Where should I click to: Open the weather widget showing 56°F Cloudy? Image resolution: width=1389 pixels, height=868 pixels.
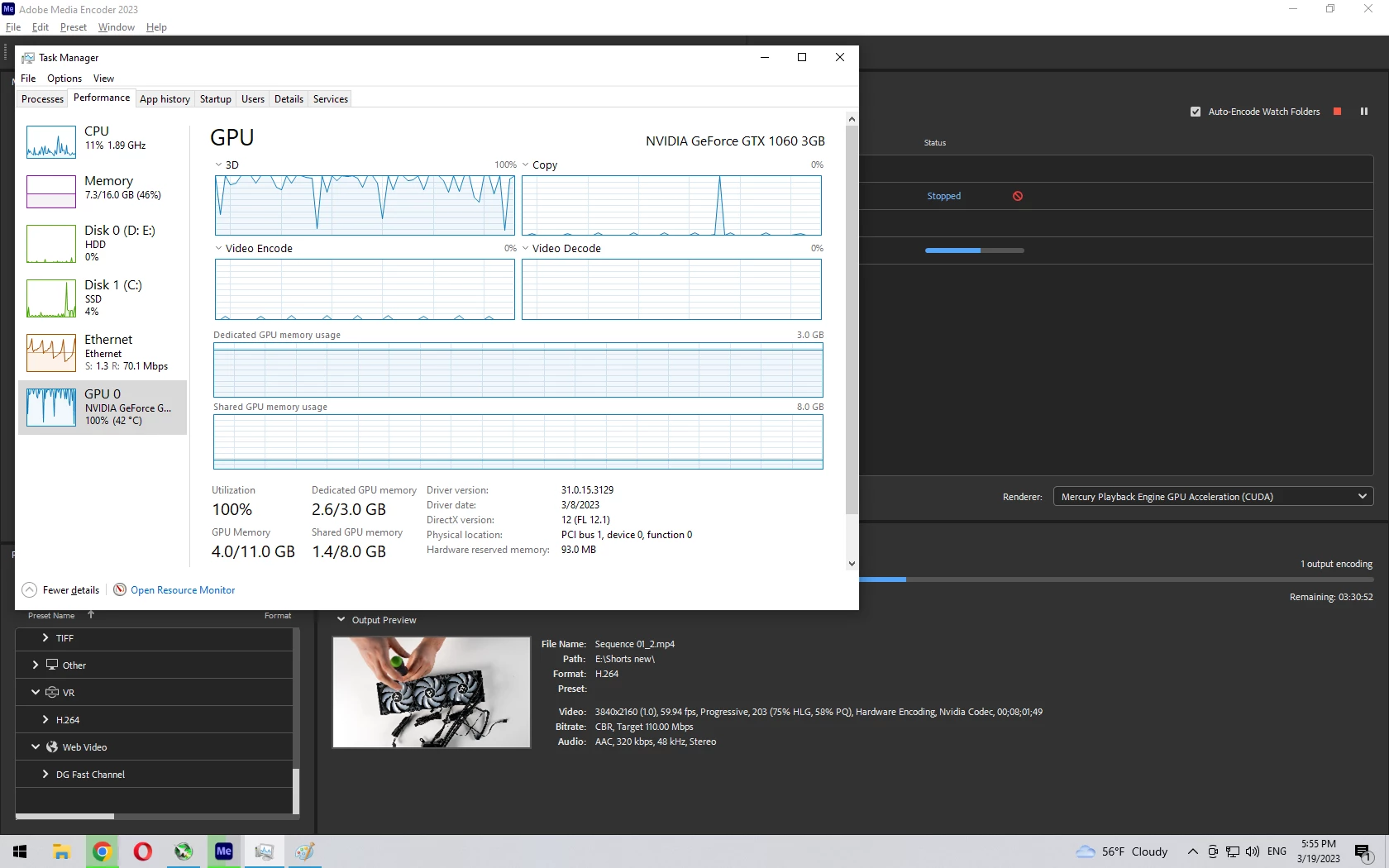tap(1122, 851)
